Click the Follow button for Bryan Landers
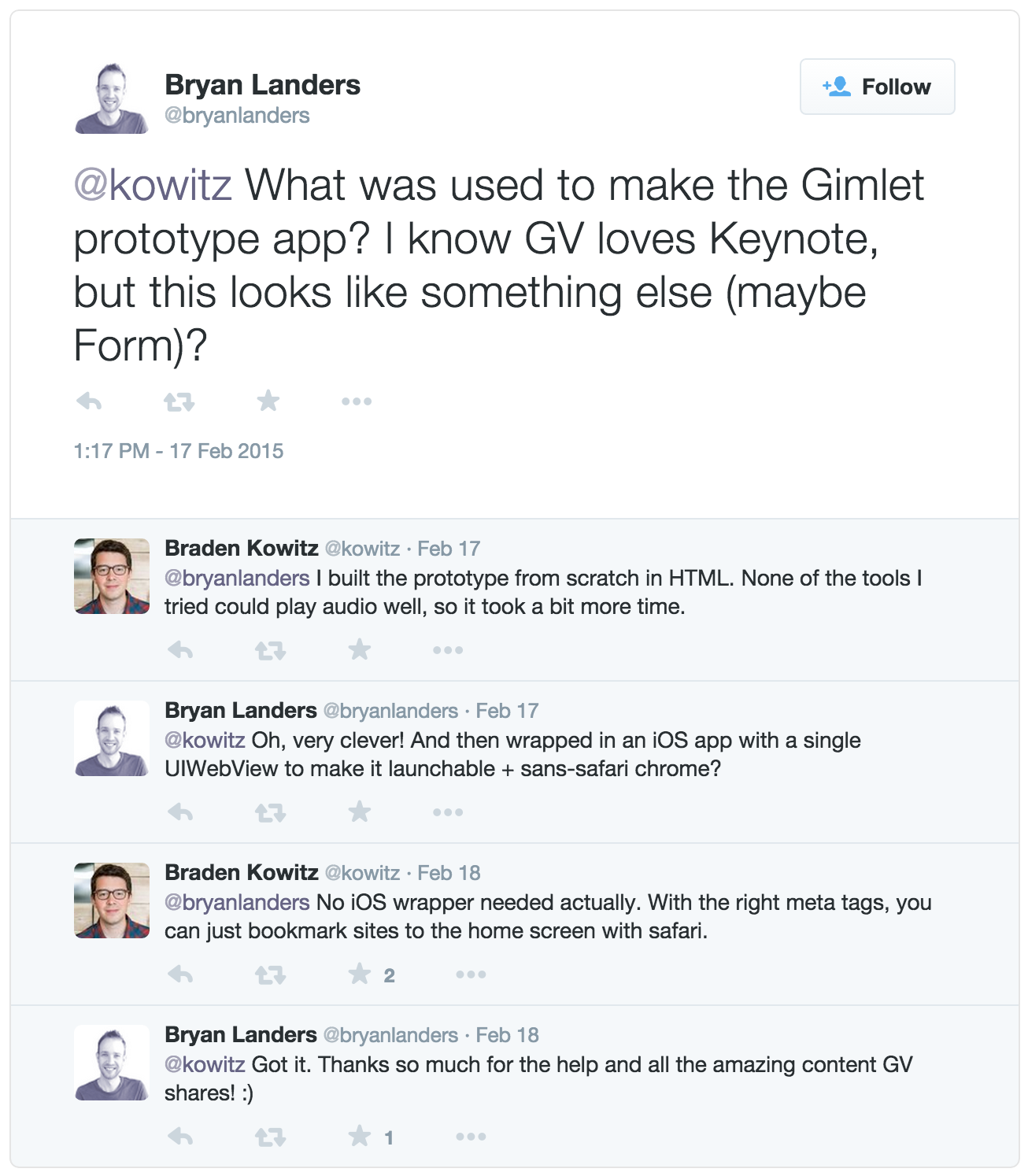1028x1176 pixels. coord(876,87)
